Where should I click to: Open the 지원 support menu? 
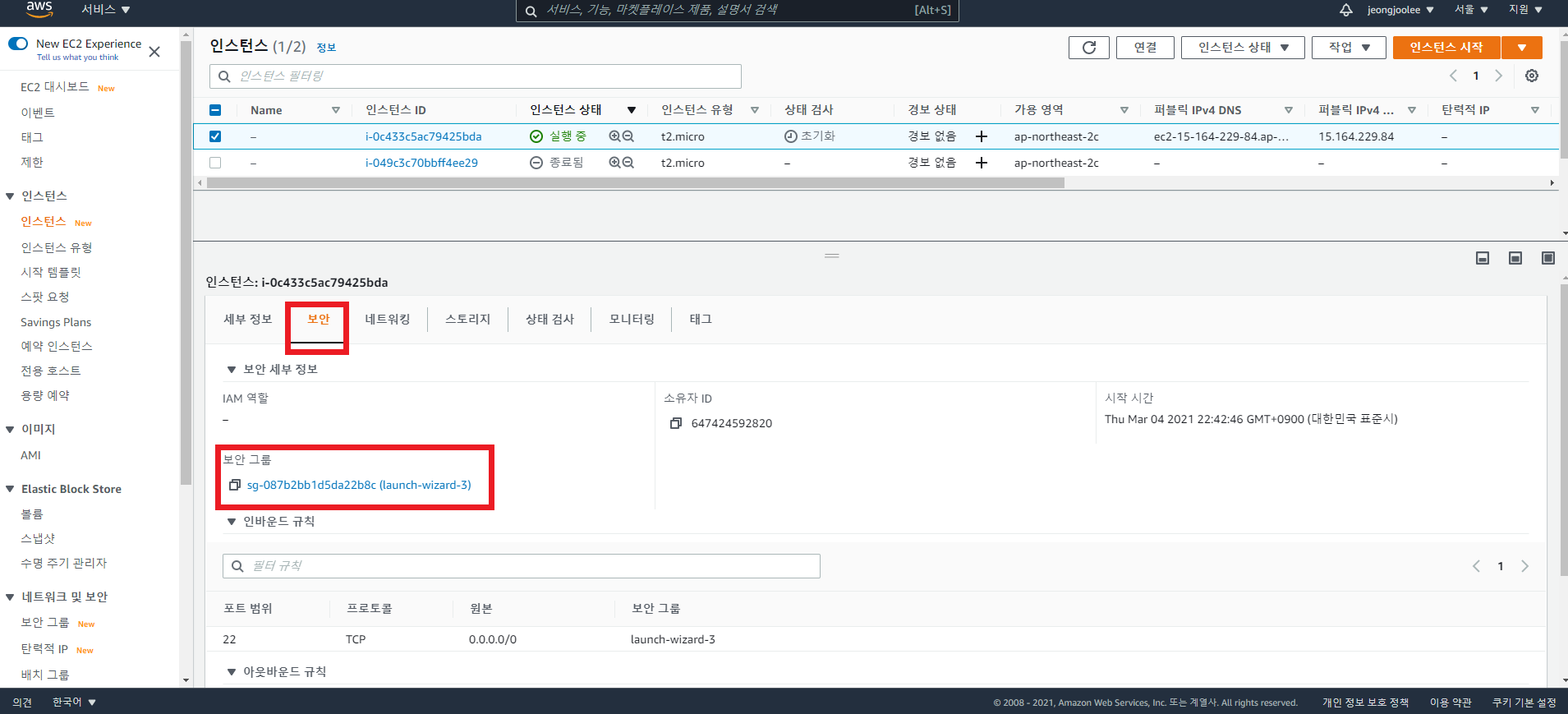click(x=1525, y=10)
